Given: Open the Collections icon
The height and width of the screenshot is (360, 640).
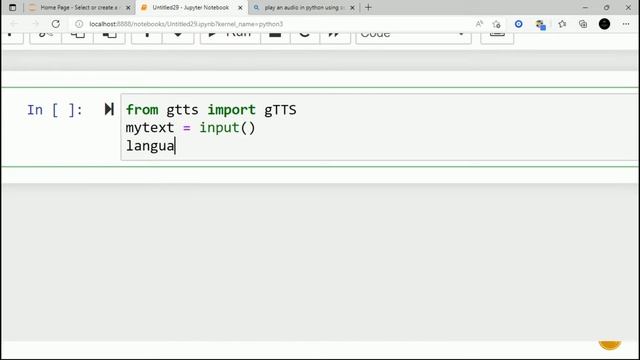Looking at the screenshot, I should point(583,24).
